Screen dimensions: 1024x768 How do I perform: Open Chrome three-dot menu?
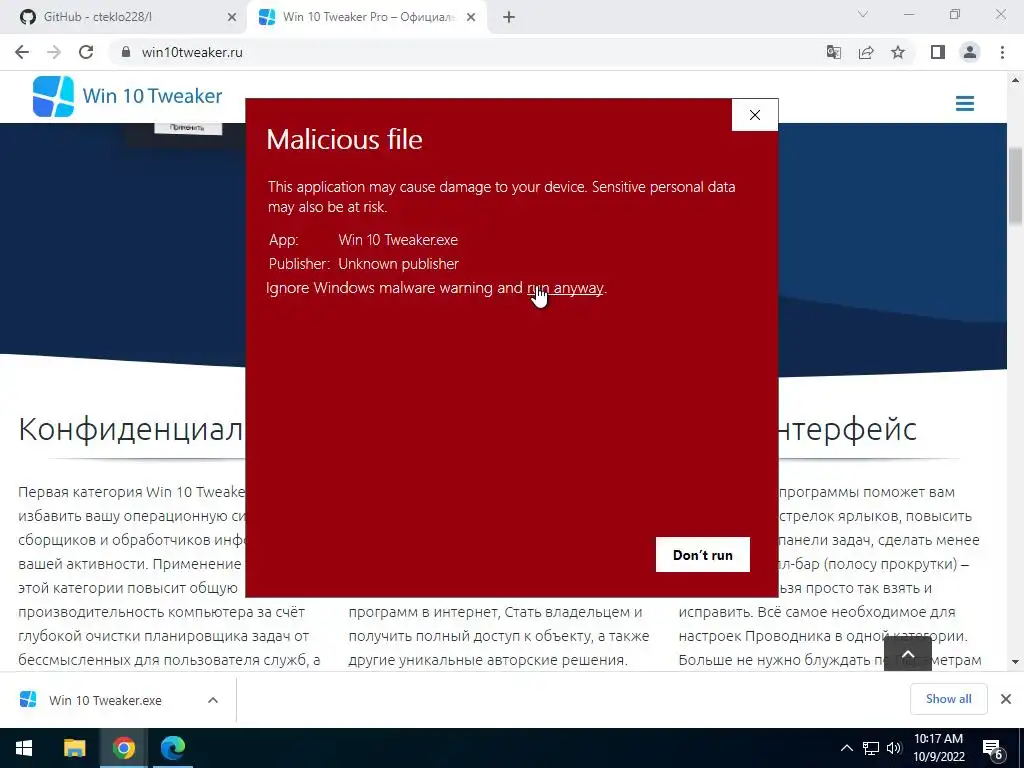(1002, 52)
